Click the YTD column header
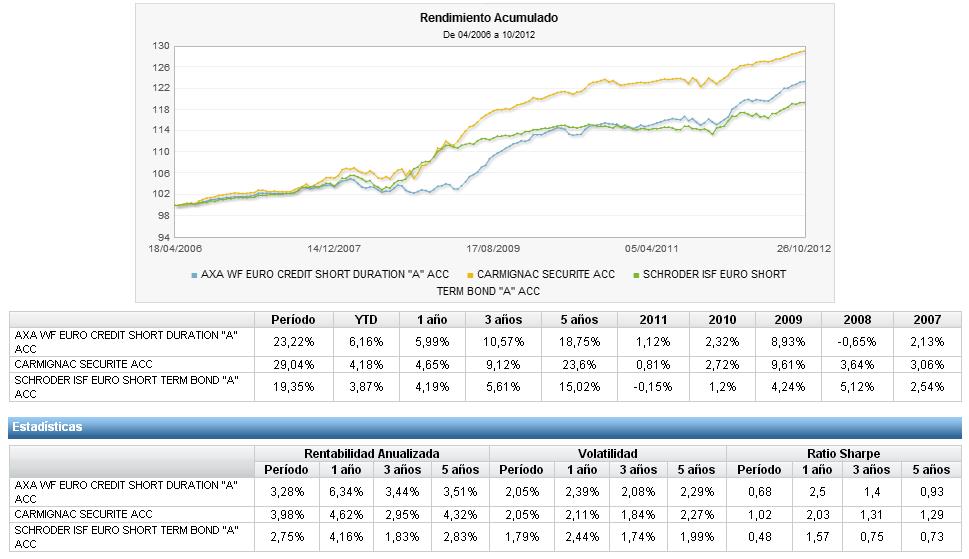The image size is (969, 559). (366, 320)
